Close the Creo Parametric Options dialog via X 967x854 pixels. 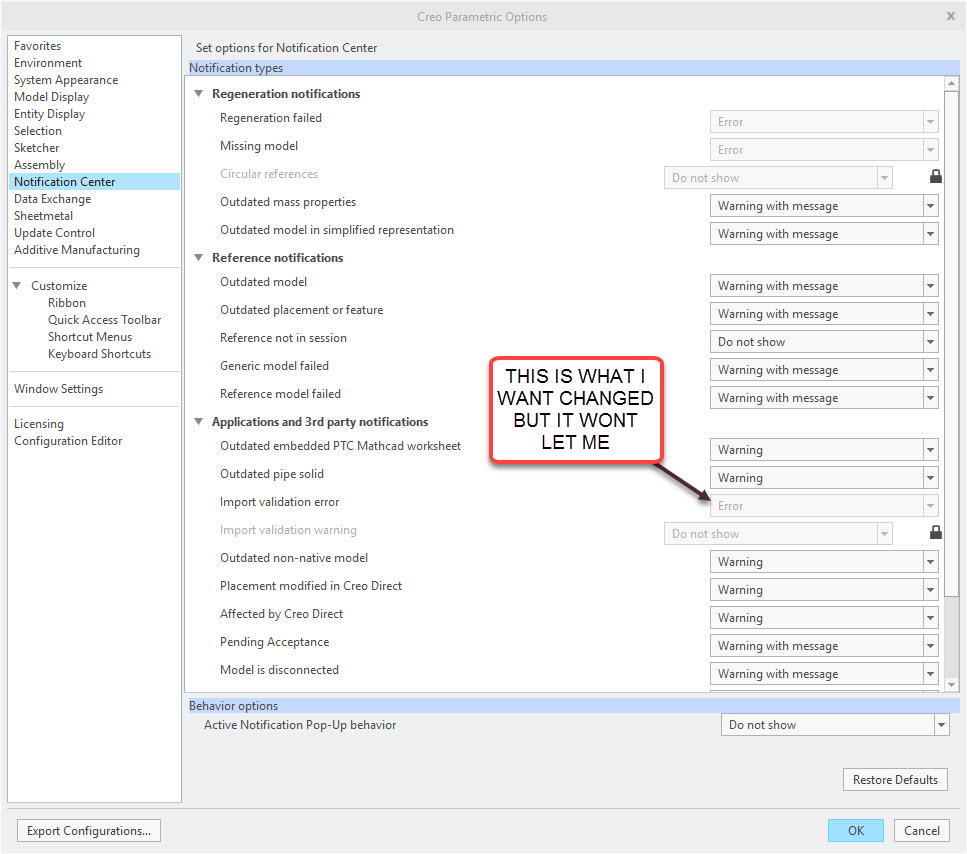(951, 16)
